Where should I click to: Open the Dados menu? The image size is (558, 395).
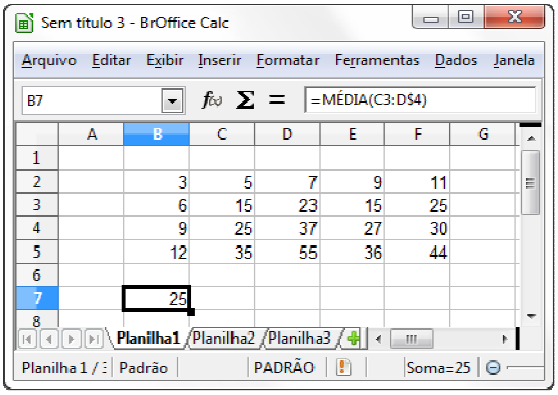point(456,60)
